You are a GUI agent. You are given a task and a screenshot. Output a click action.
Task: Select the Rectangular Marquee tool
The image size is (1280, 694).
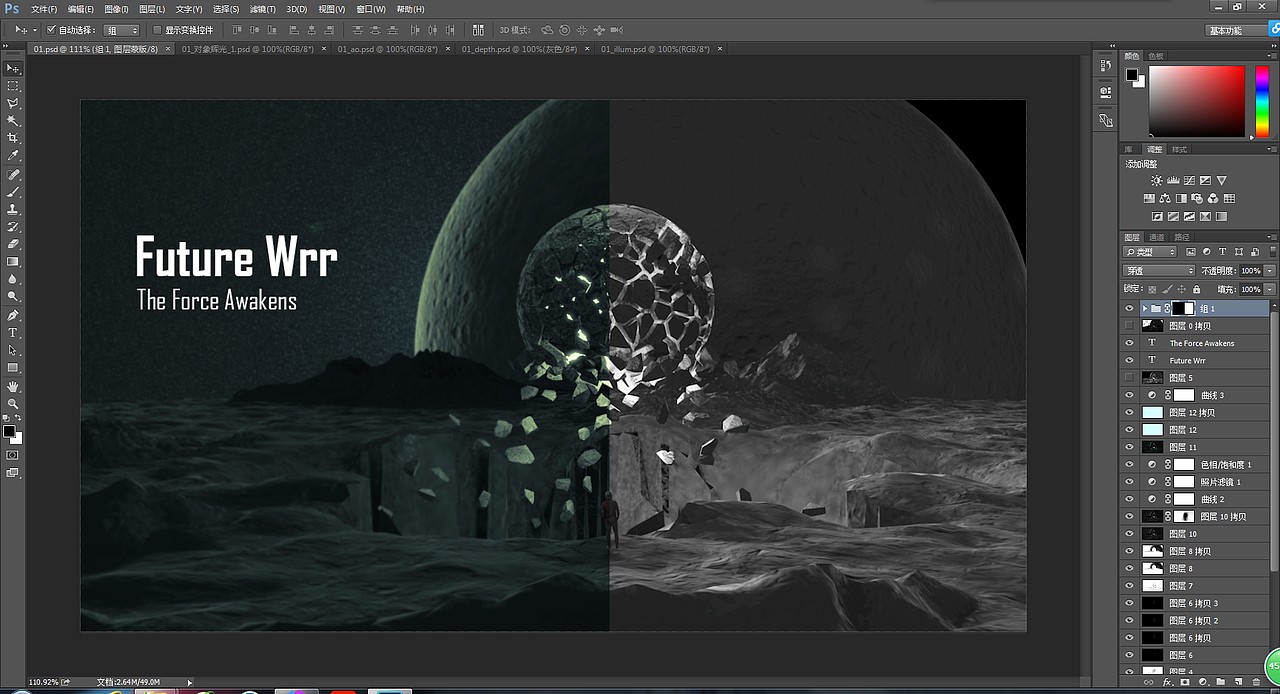pyautogui.click(x=13, y=86)
